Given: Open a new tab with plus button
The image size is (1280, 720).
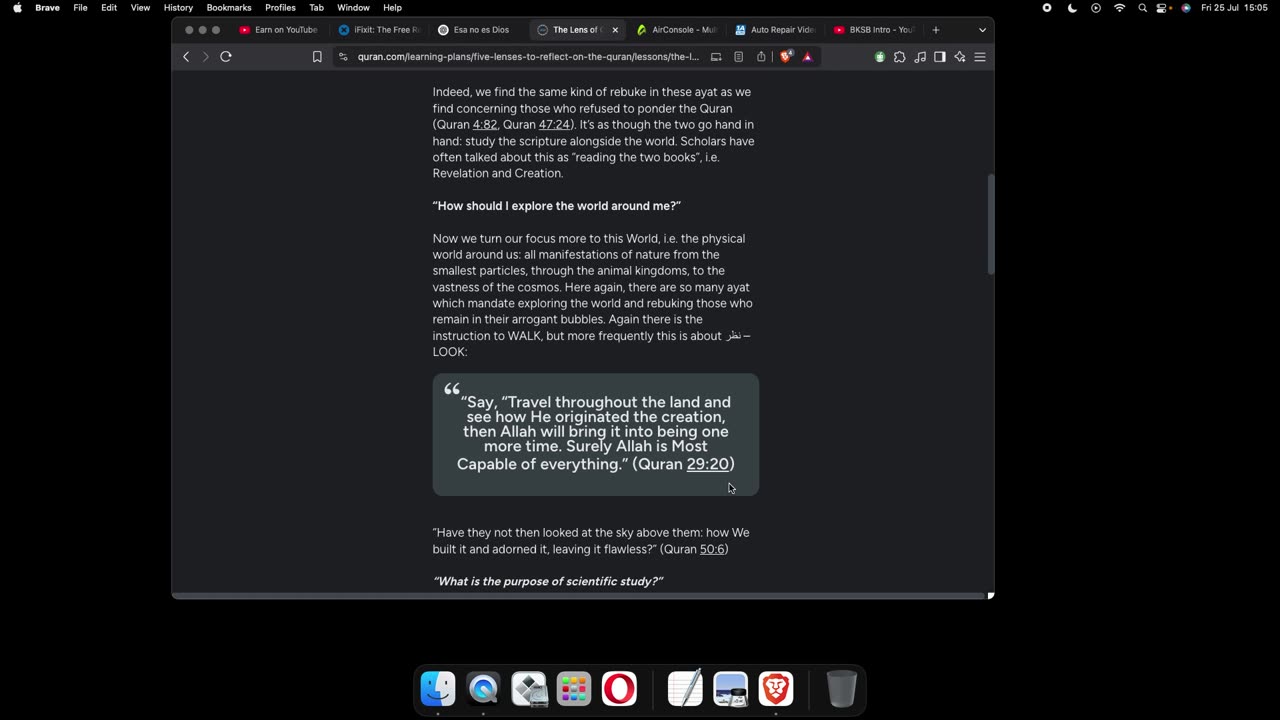Looking at the screenshot, I should [x=936, y=30].
